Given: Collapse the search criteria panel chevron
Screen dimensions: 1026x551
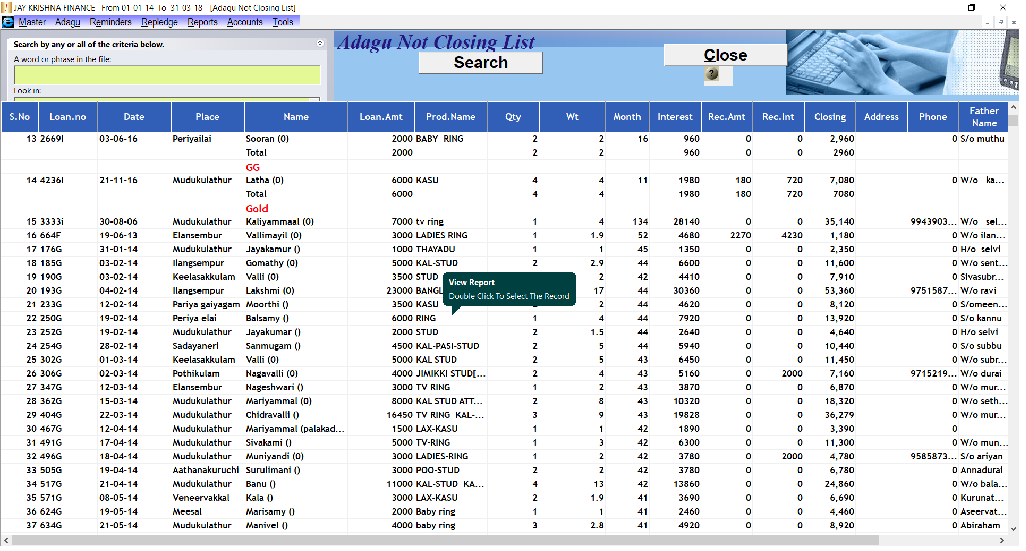Looking at the screenshot, I should point(320,44).
